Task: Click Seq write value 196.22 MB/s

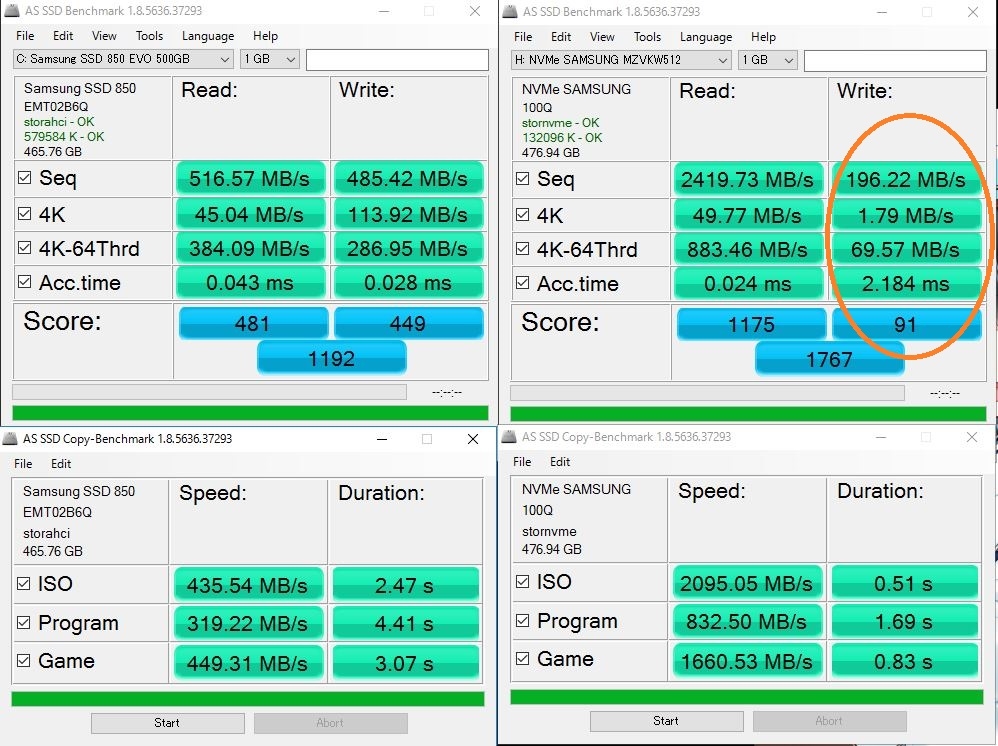Action: click(906, 179)
